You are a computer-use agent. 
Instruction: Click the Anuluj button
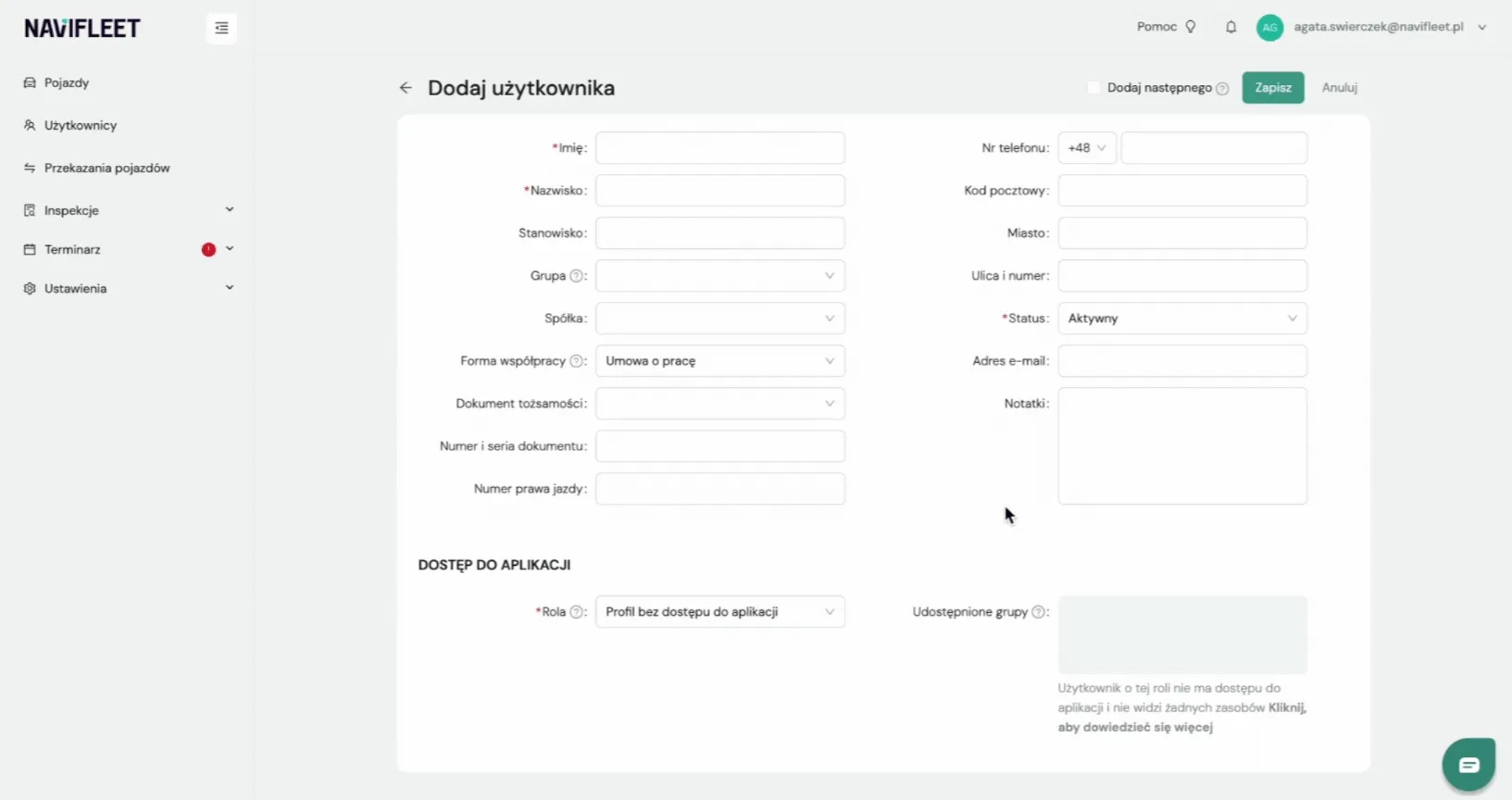[1340, 88]
